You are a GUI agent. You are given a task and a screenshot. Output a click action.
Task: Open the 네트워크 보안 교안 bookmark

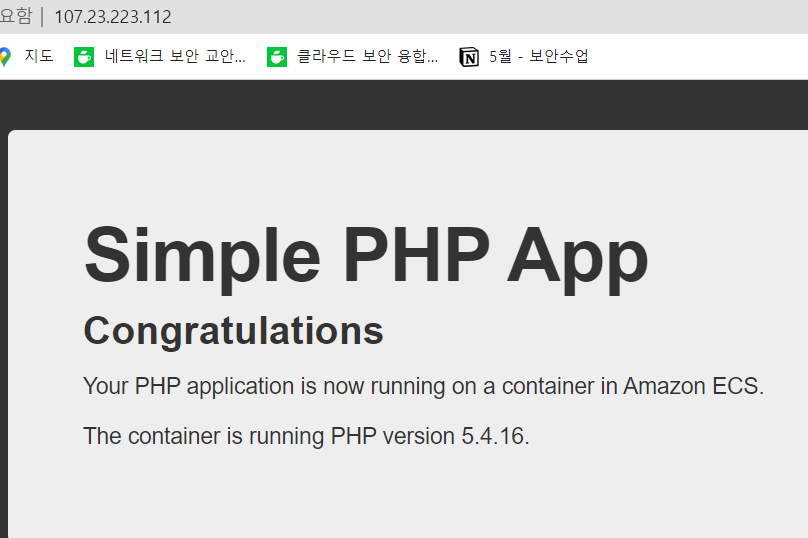(x=160, y=56)
